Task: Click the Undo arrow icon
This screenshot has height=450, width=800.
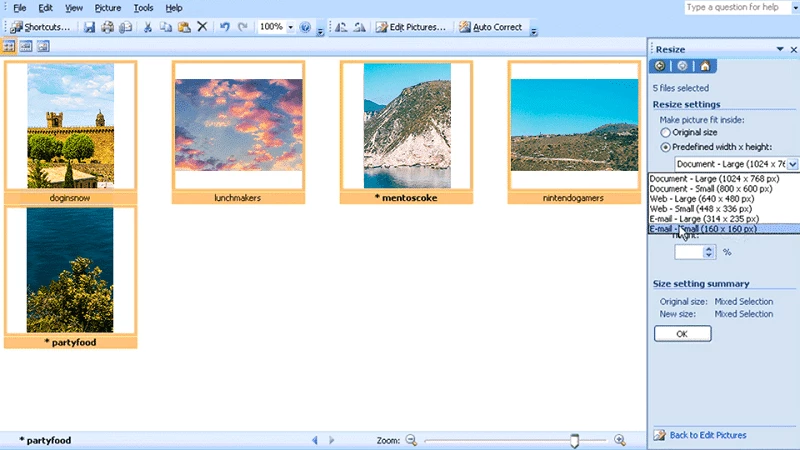Action: tap(225, 27)
